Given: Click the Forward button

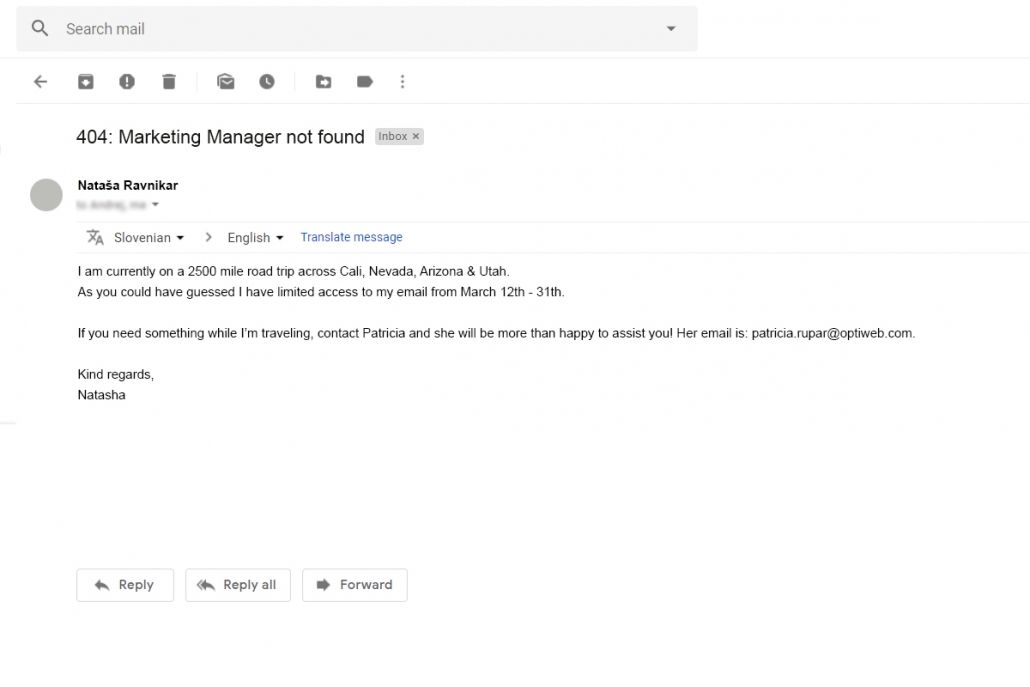Looking at the screenshot, I should pyautogui.click(x=354, y=585).
